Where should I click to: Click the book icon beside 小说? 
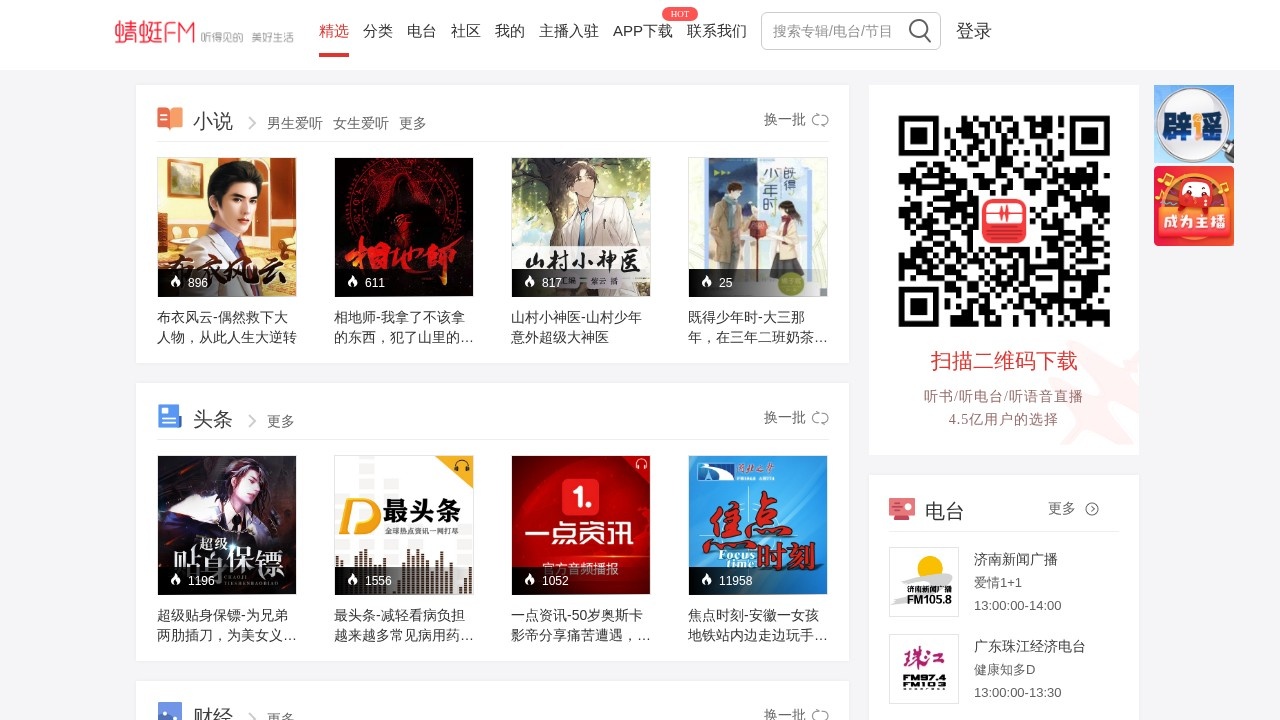point(169,119)
